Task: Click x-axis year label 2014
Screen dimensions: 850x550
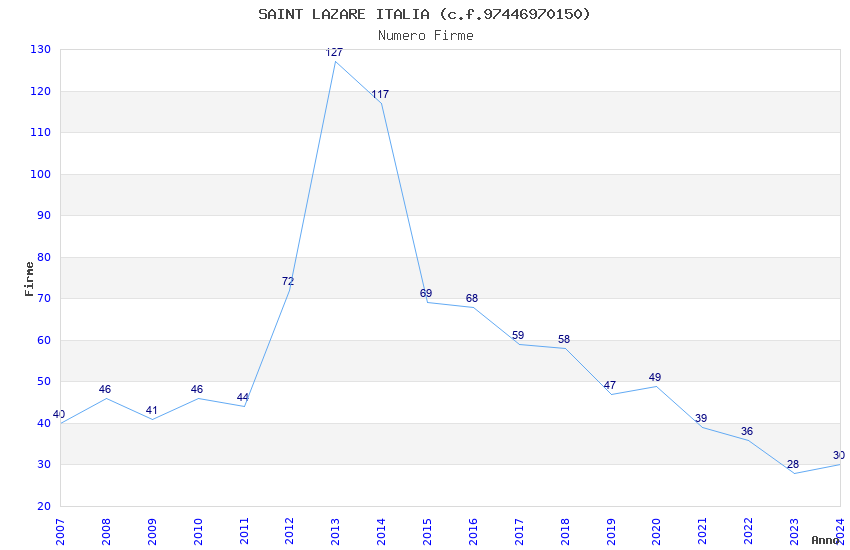Action: coord(381,532)
